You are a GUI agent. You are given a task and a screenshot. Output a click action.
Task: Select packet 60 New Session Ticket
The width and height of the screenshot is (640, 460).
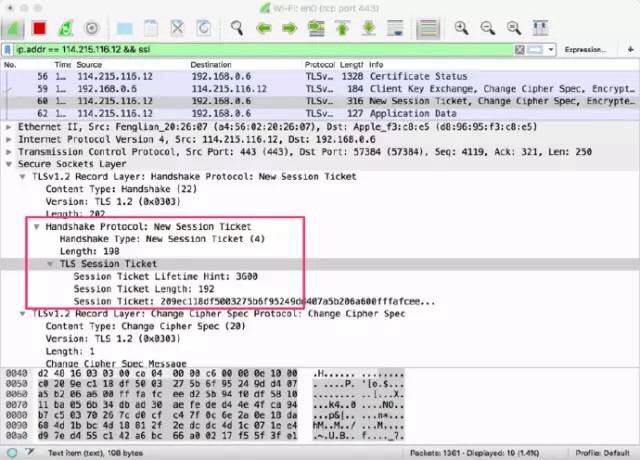320,101
